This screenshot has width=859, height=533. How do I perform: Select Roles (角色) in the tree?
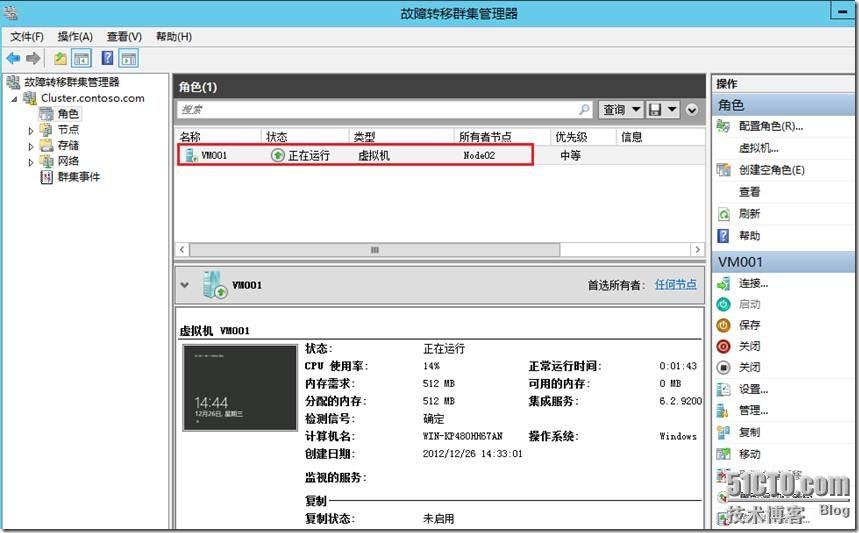pos(68,114)
